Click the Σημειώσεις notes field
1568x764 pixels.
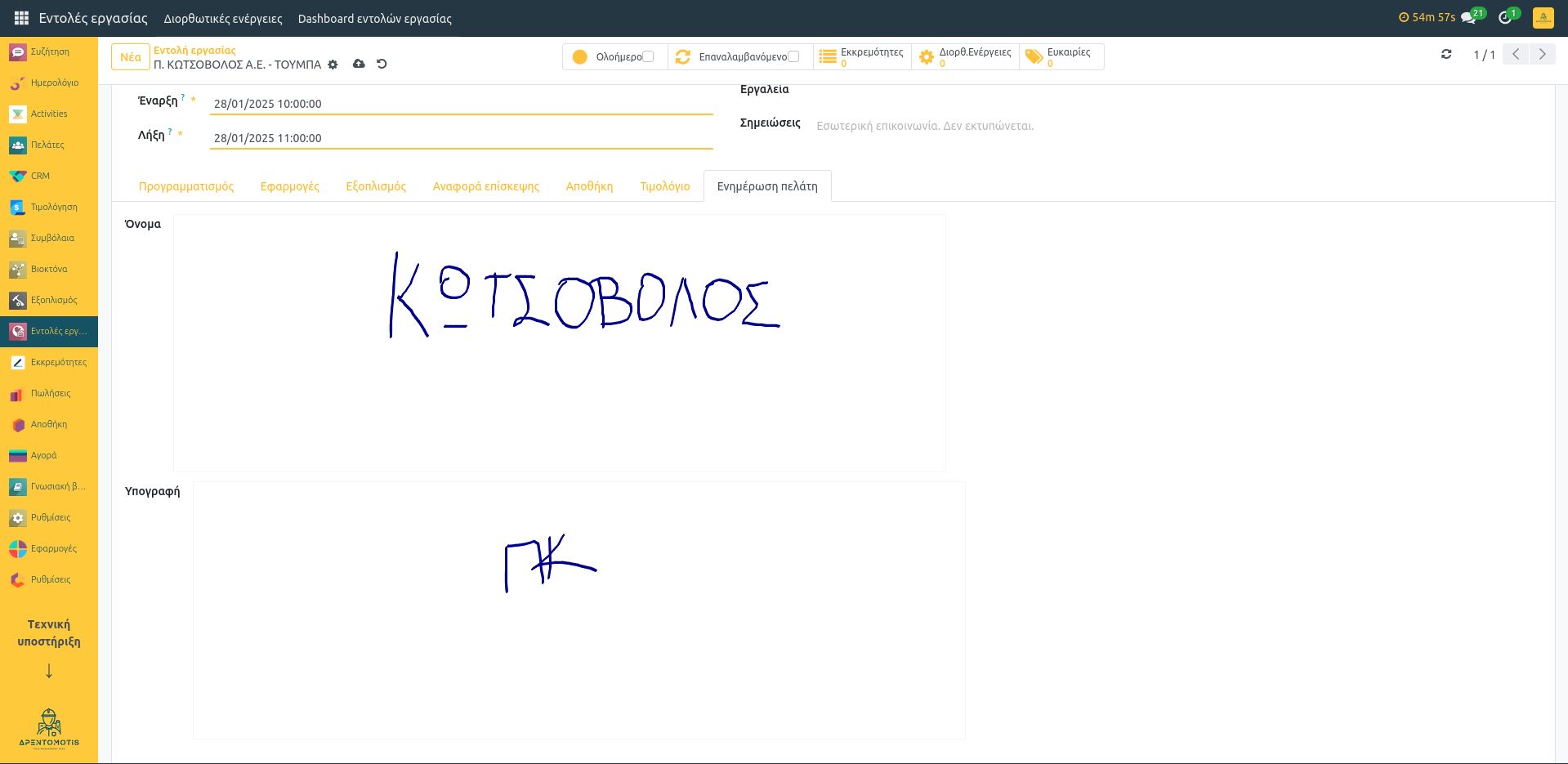coord(1180,126)
